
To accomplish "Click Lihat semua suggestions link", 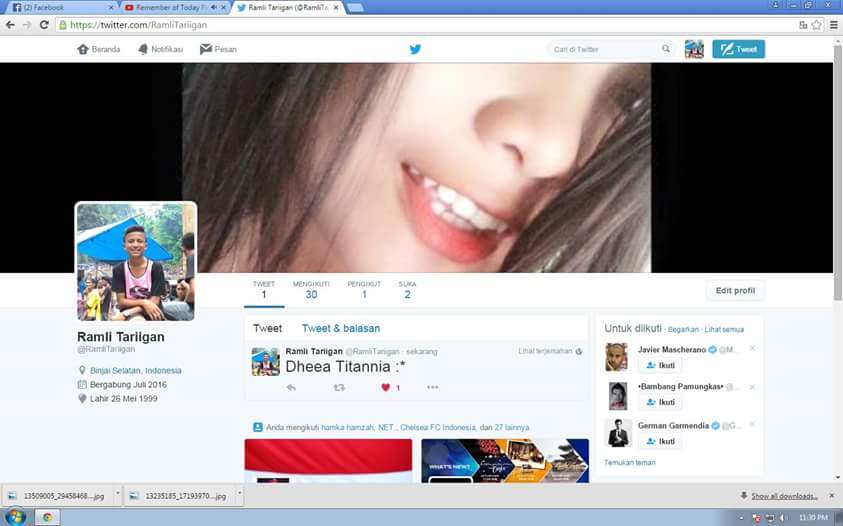I will click(724, 329).
